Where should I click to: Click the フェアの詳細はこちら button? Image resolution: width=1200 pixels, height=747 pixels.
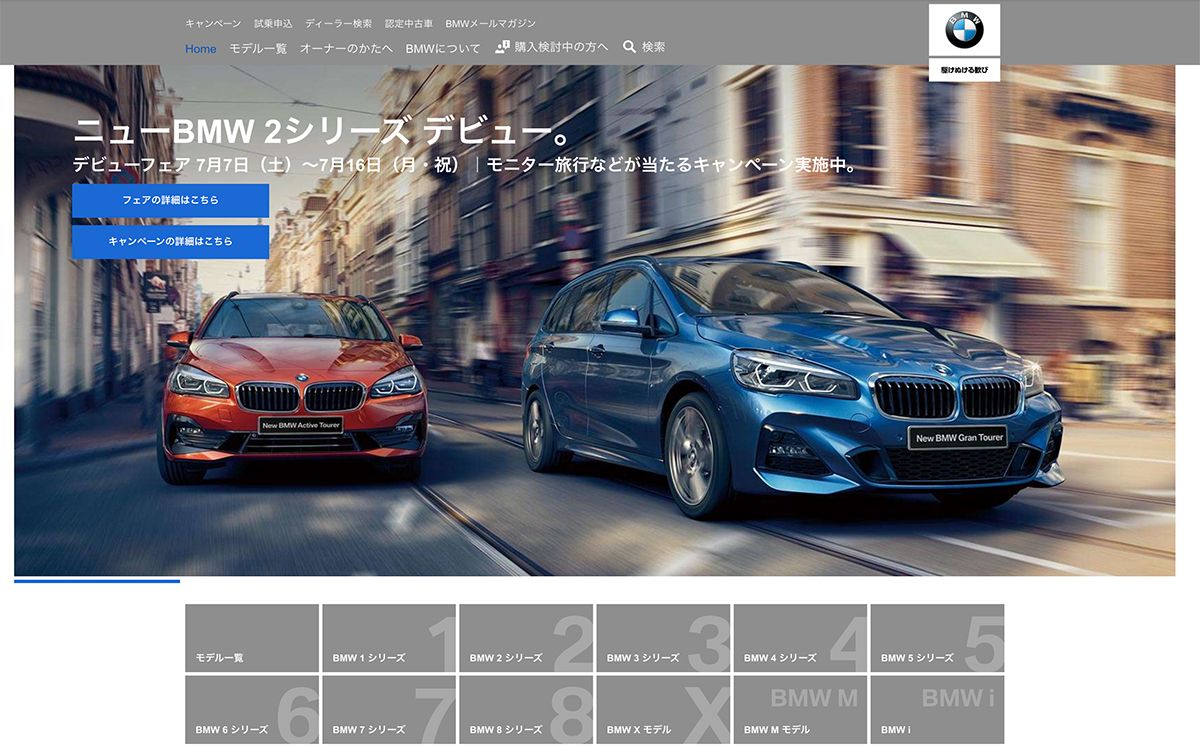tap(170, 200)
